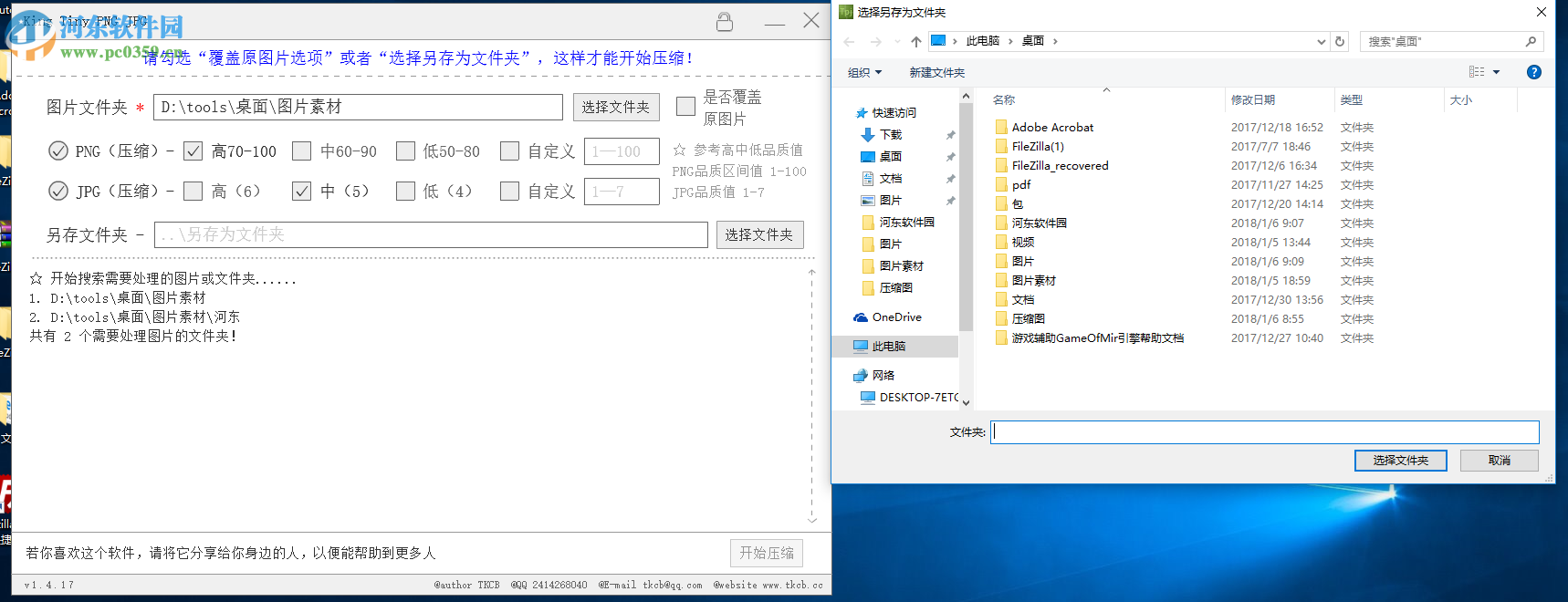This screenshot has height=602, width=1568.
Task: Expand view options dropdown arrow
Action: click(1497, 72)
